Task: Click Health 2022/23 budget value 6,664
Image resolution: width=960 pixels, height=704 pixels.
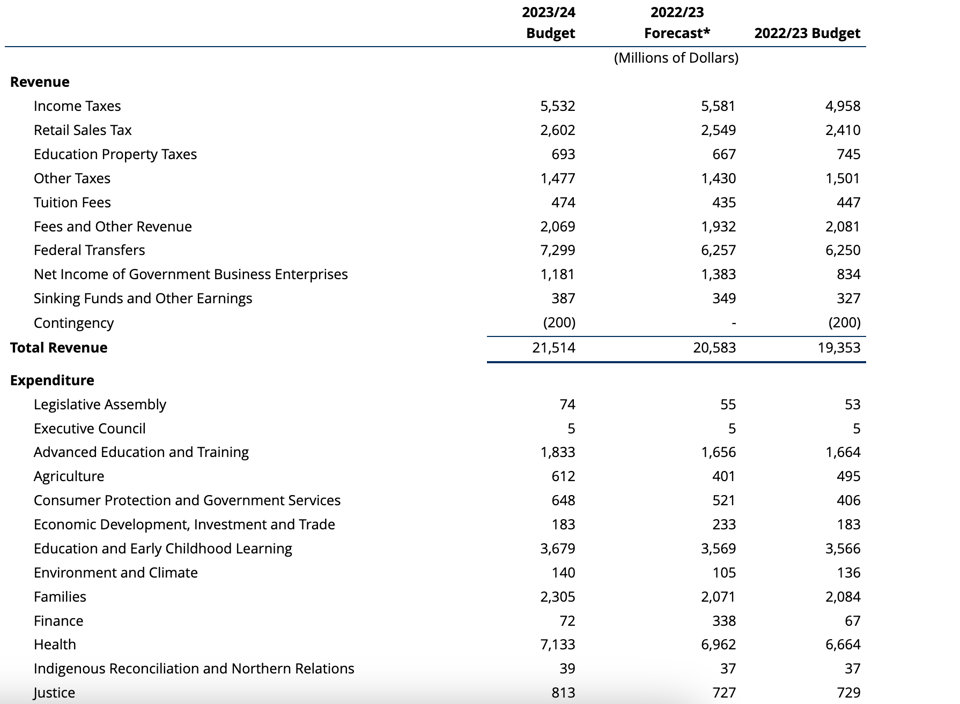Action: point(842,645)
